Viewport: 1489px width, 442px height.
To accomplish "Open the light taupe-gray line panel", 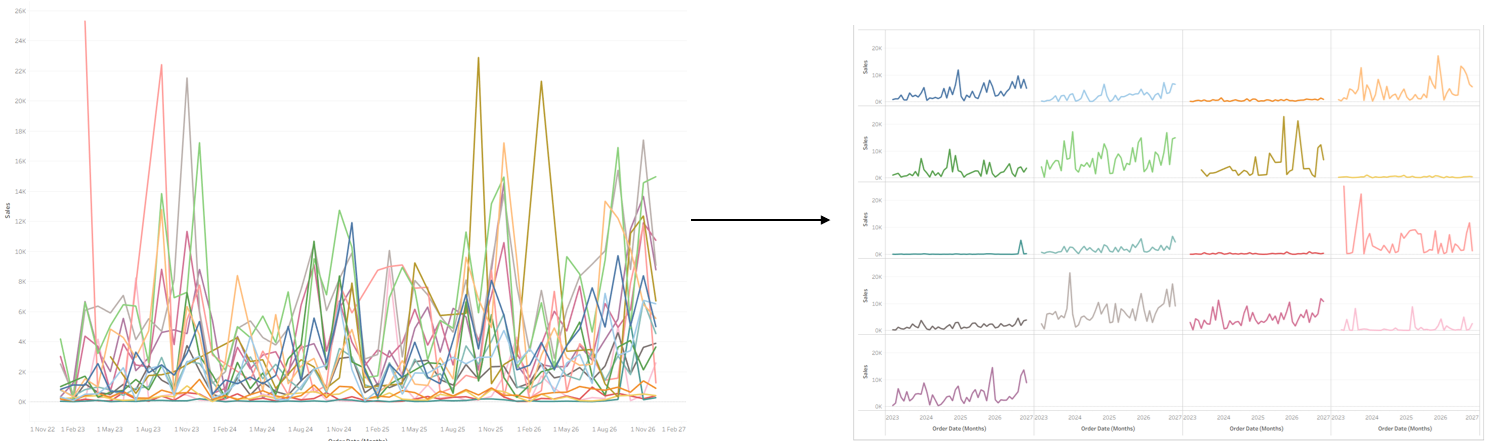I will (1108, 296).
